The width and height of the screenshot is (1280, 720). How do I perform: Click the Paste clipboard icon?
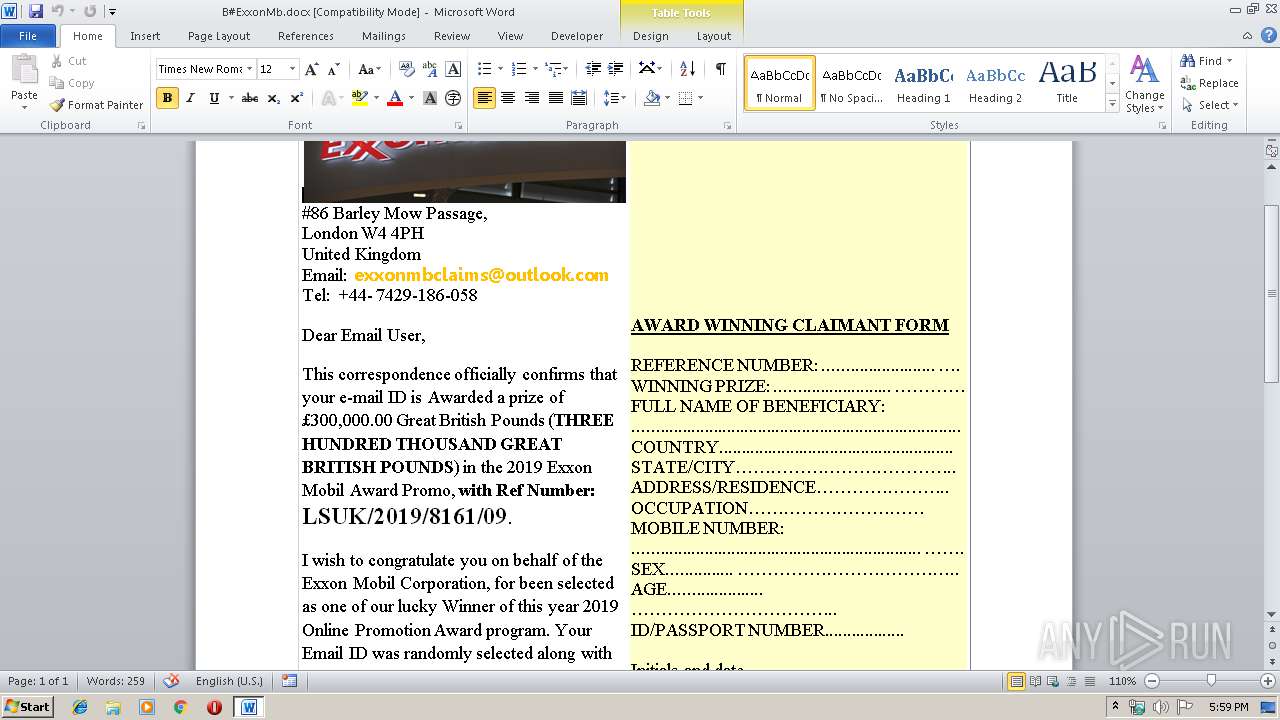pyautogui.click(x=24, y=70)
